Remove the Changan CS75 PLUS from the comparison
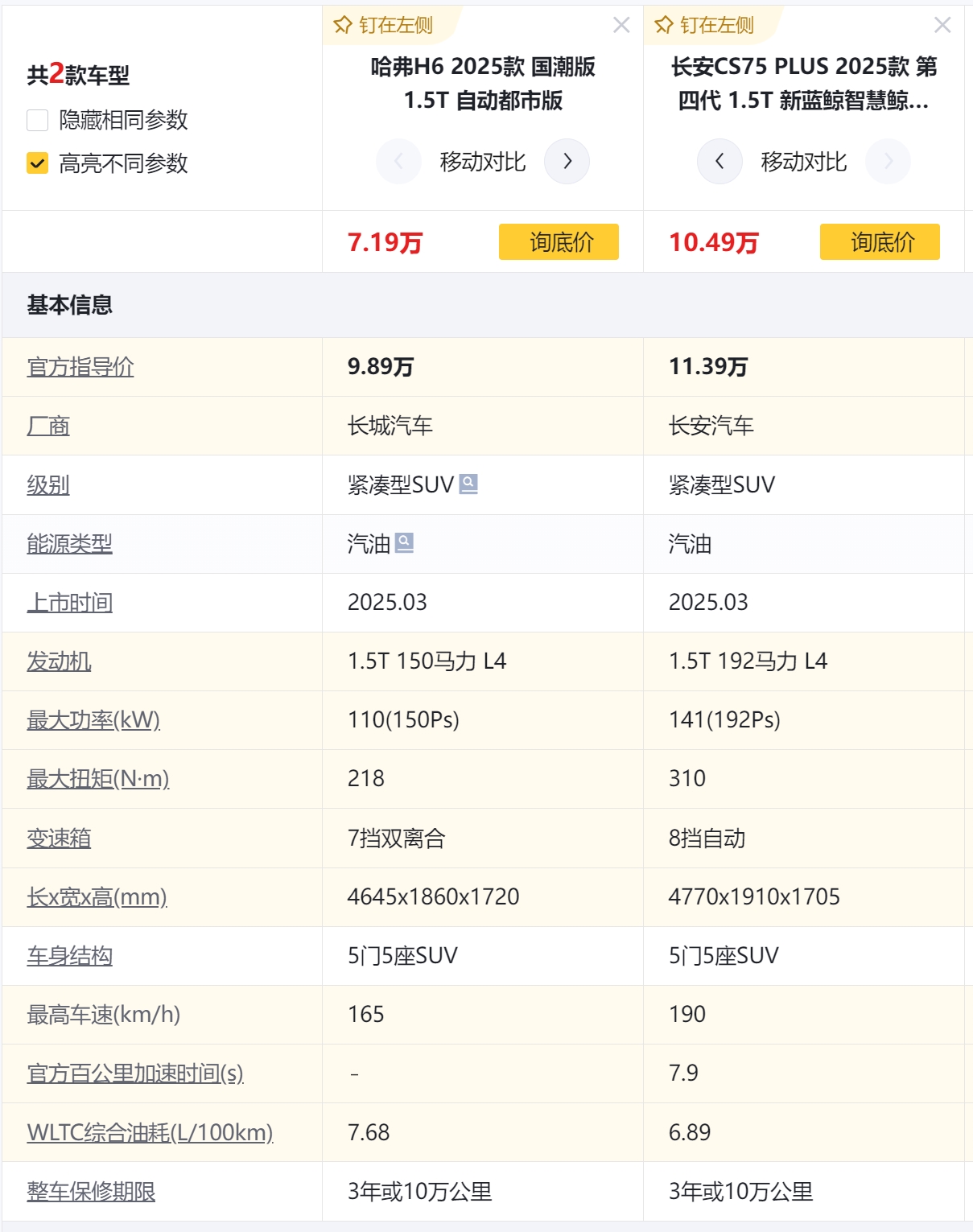This screenshot has width=973, height=1232. pyautogui.click(x=942, y=25)
